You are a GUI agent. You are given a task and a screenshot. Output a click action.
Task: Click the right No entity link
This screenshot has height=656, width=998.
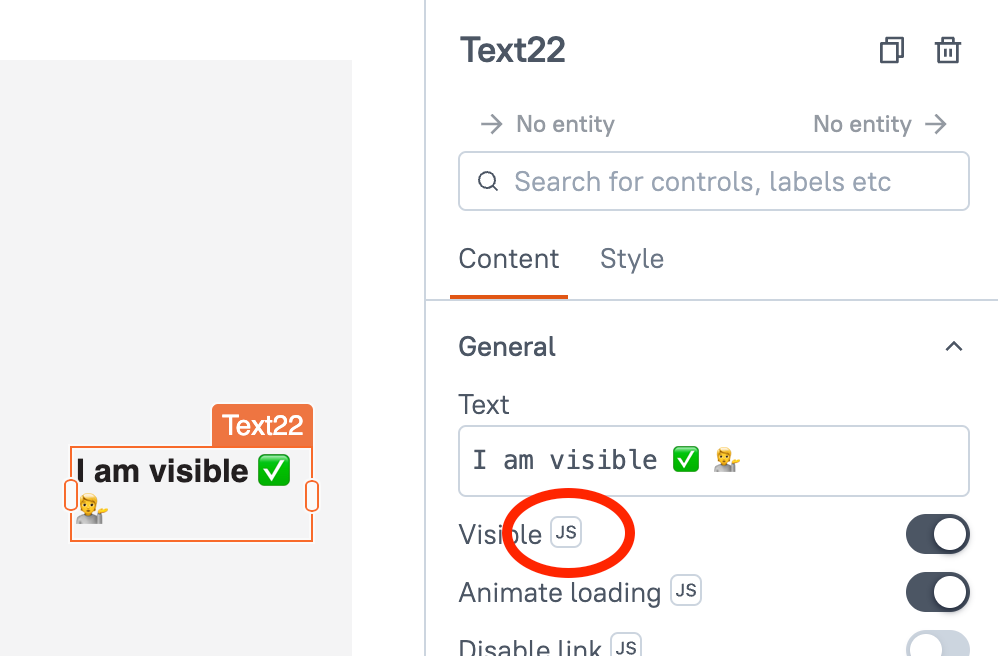(x=861, y=124)
